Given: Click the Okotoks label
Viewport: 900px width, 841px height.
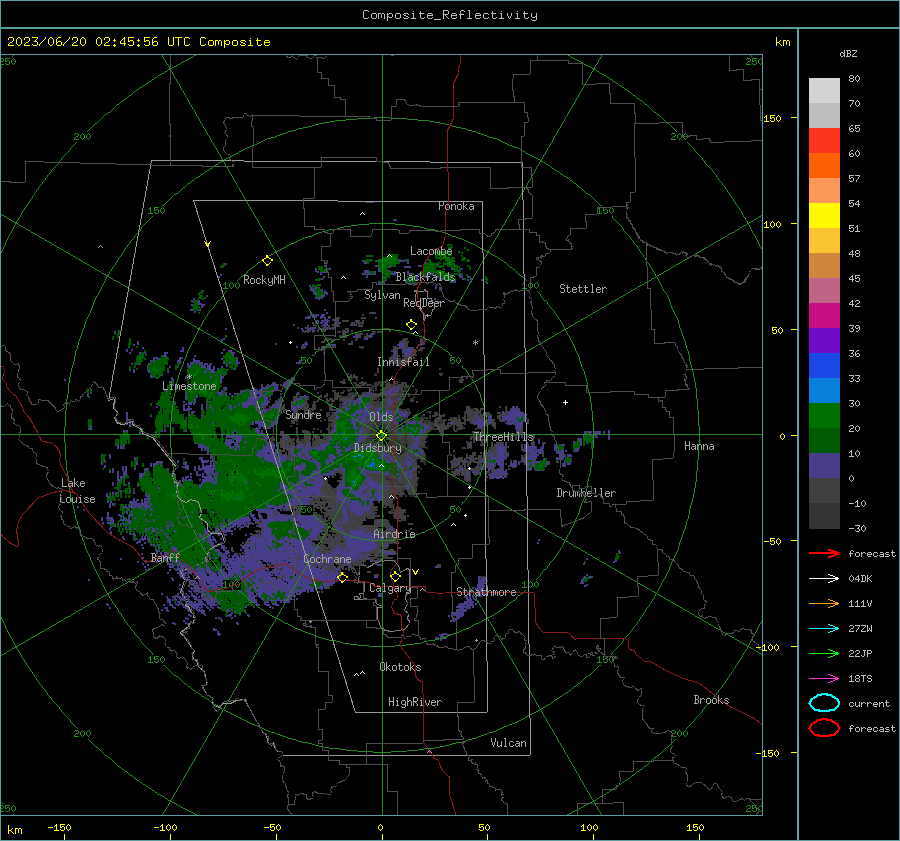Looking at the screenshot, I should 400,667.
